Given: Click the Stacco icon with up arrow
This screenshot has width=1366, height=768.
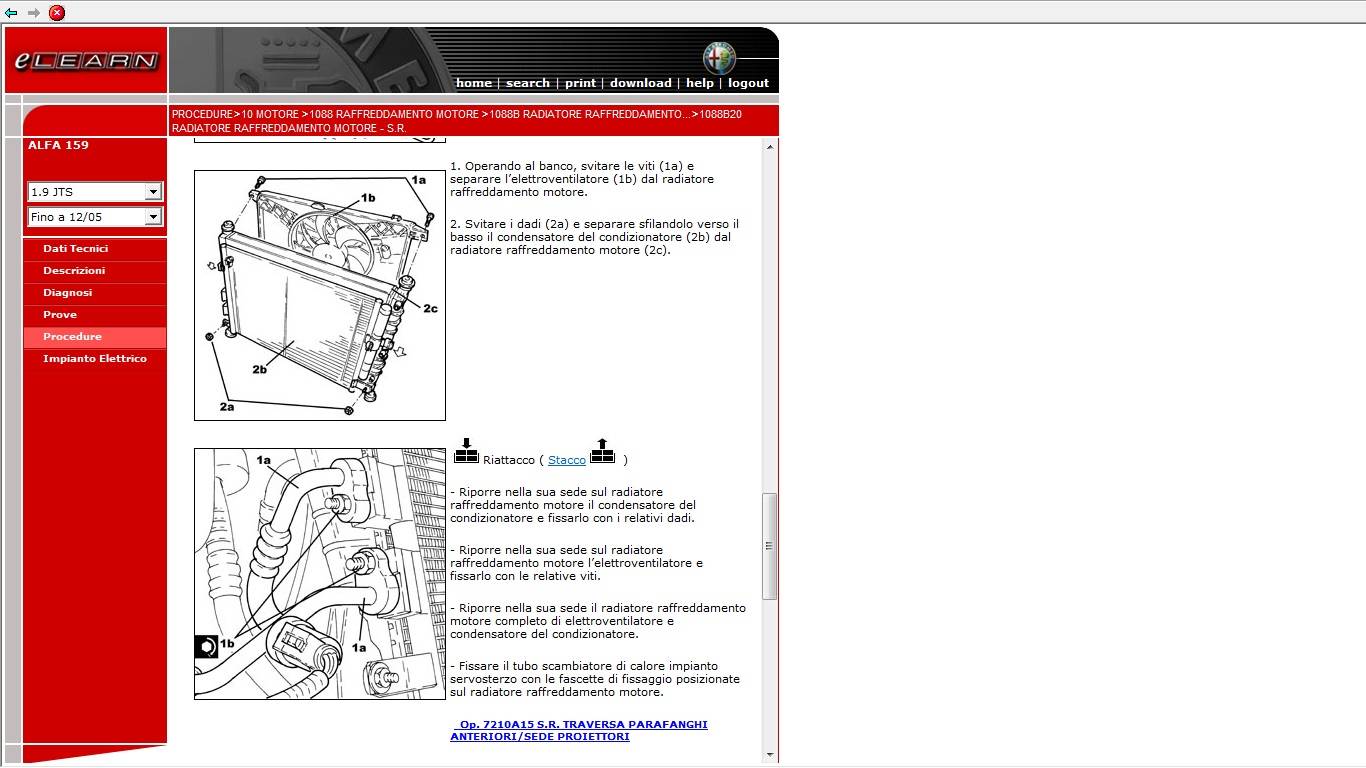Looking at the screenshot, I should [x=602, y=451].
